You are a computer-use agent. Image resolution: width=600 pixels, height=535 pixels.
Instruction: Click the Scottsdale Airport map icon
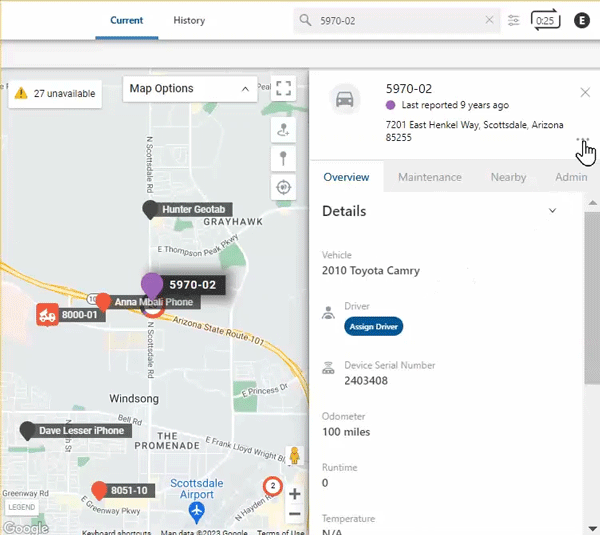(x=197, y=512)
